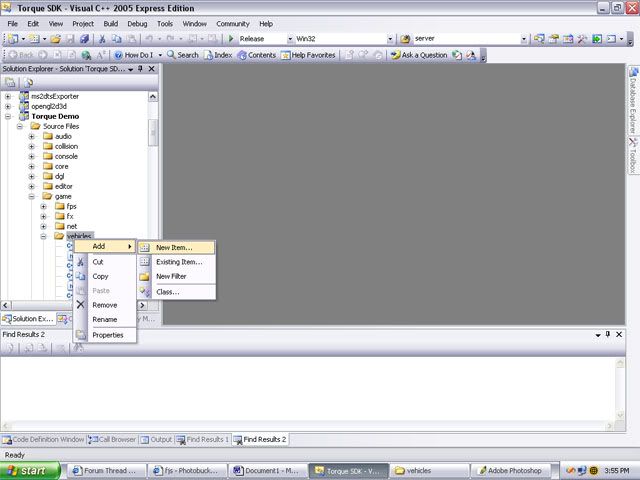Collapse the Torque Demo project node
Image resolution: width=640 pixels, height=480 pixels.
click(x=9, y=116)
